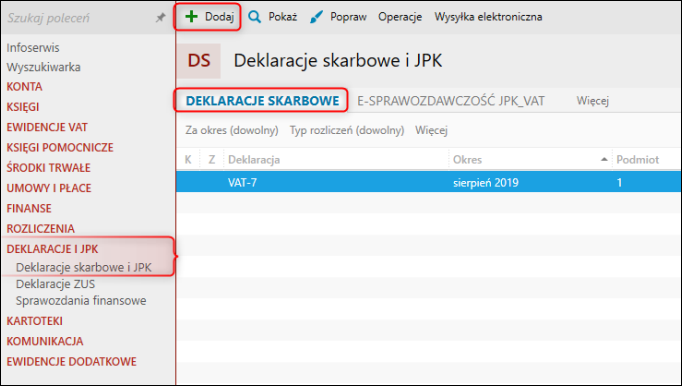Expand the KONTA section
The image size is (682, 386).
(24, 87)
